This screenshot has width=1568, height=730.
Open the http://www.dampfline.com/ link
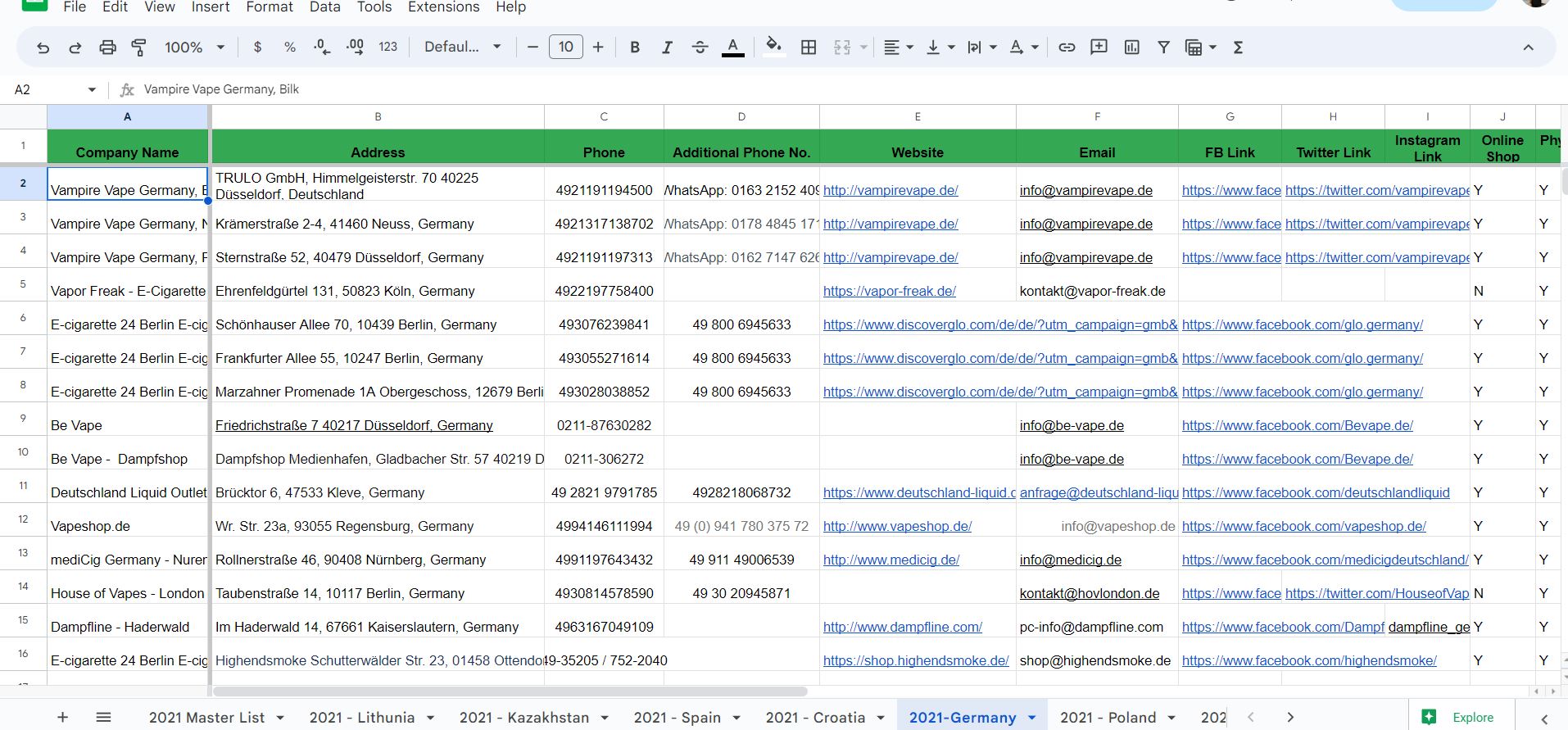903,627
